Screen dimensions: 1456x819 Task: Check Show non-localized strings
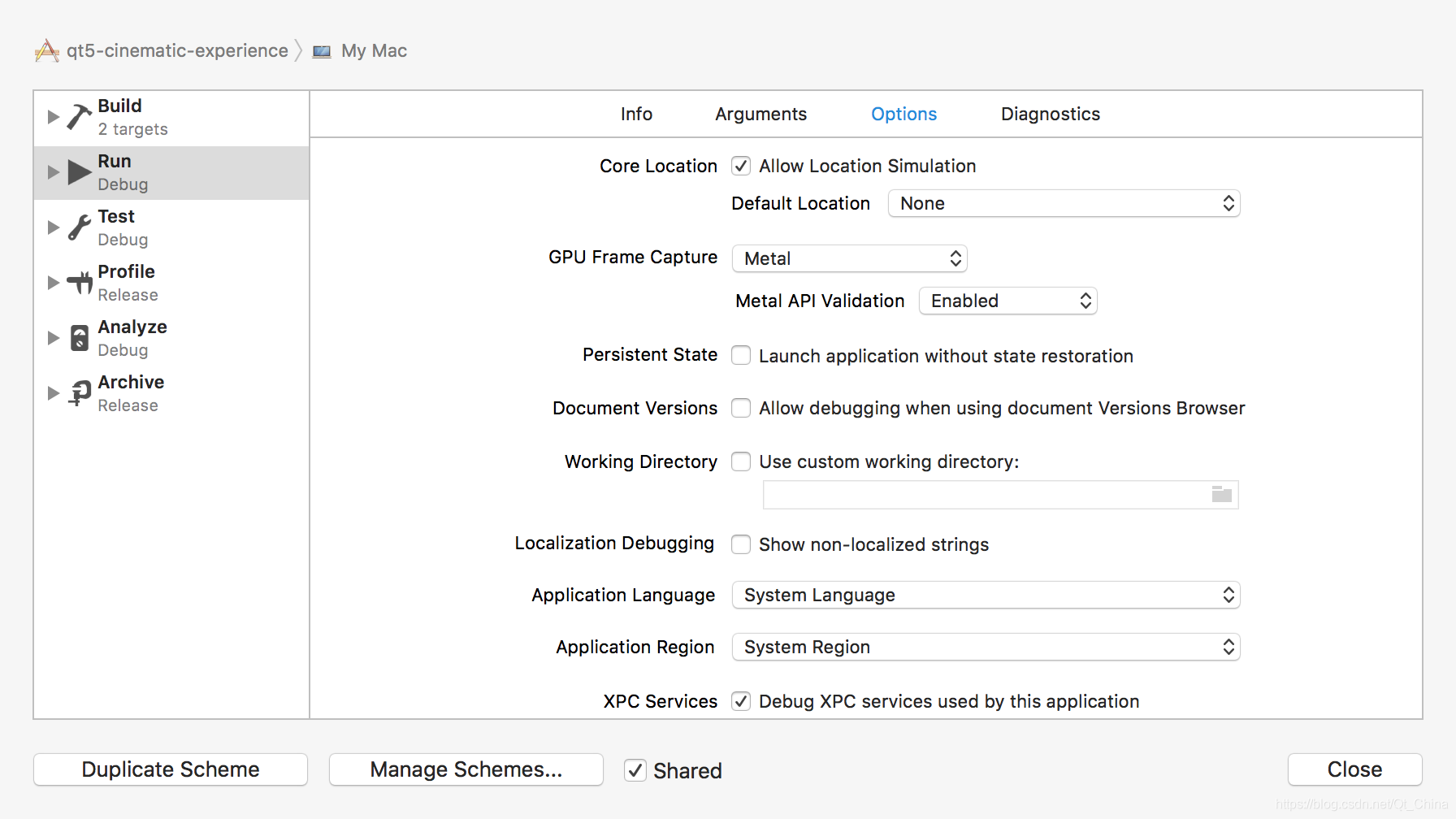(x=741, y=544)
